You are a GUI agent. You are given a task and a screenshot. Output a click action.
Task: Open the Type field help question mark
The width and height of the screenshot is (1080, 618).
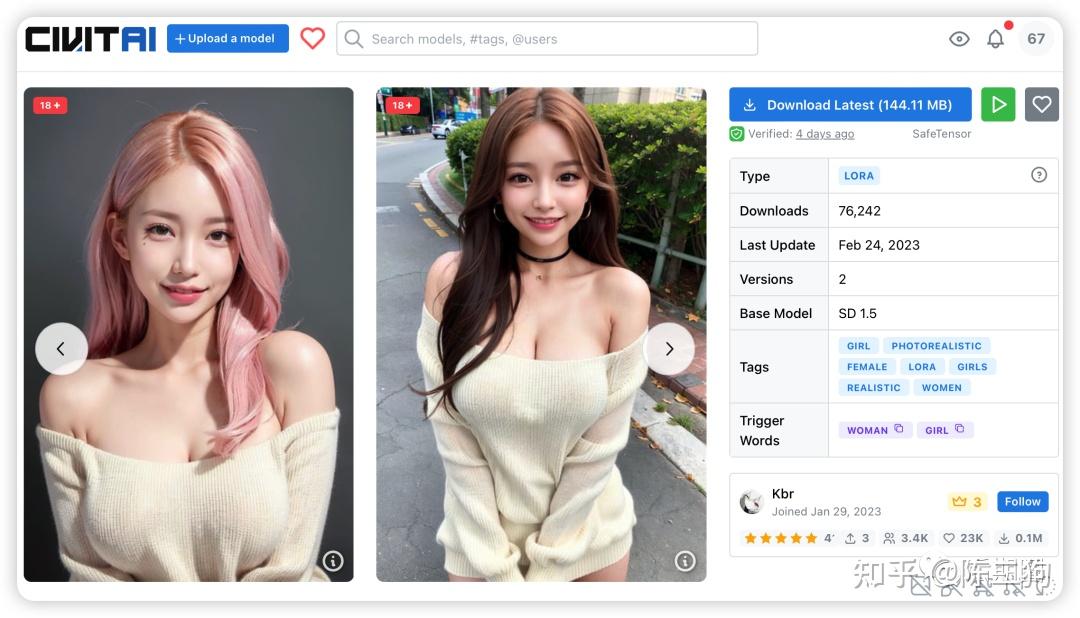1040,172
